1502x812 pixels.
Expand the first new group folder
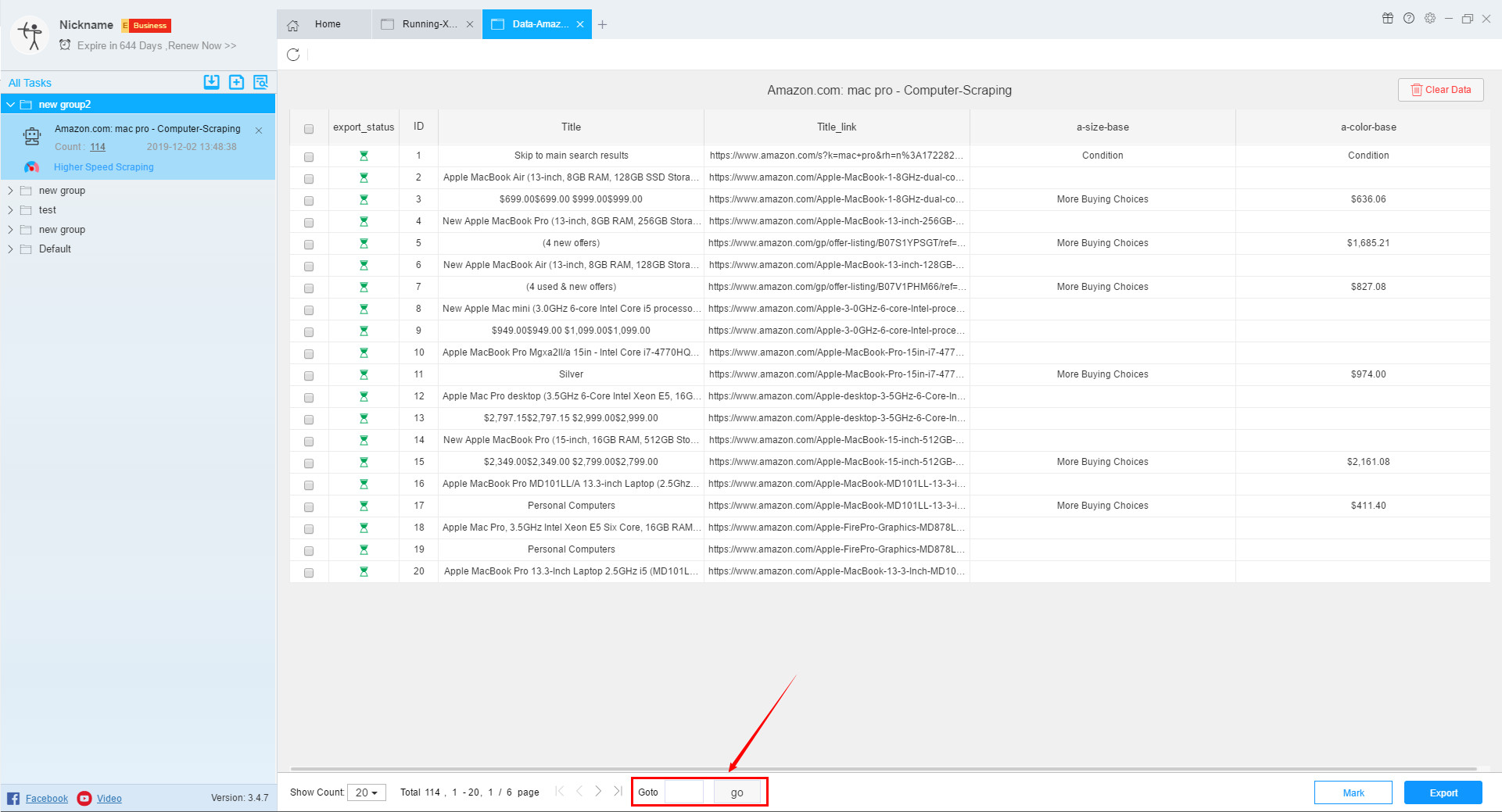click(x=10, y=191)
